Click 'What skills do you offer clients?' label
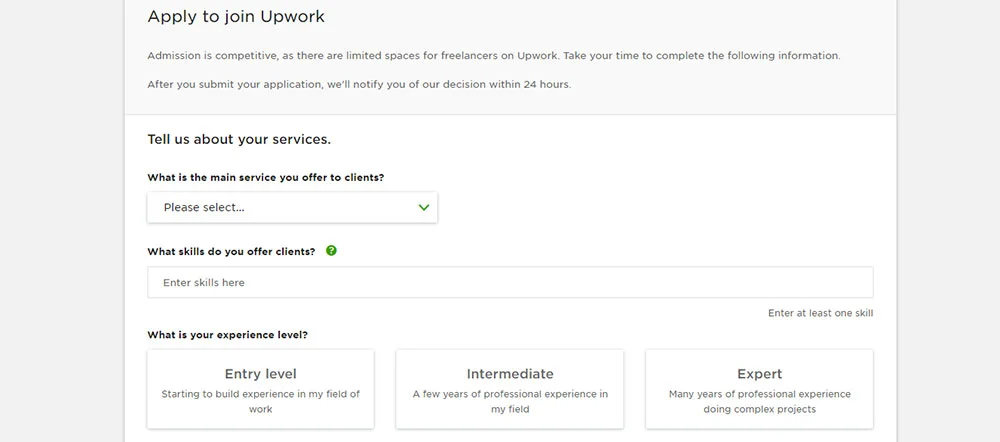Viewport: 1000px width, 442px height. click(231, 251)
